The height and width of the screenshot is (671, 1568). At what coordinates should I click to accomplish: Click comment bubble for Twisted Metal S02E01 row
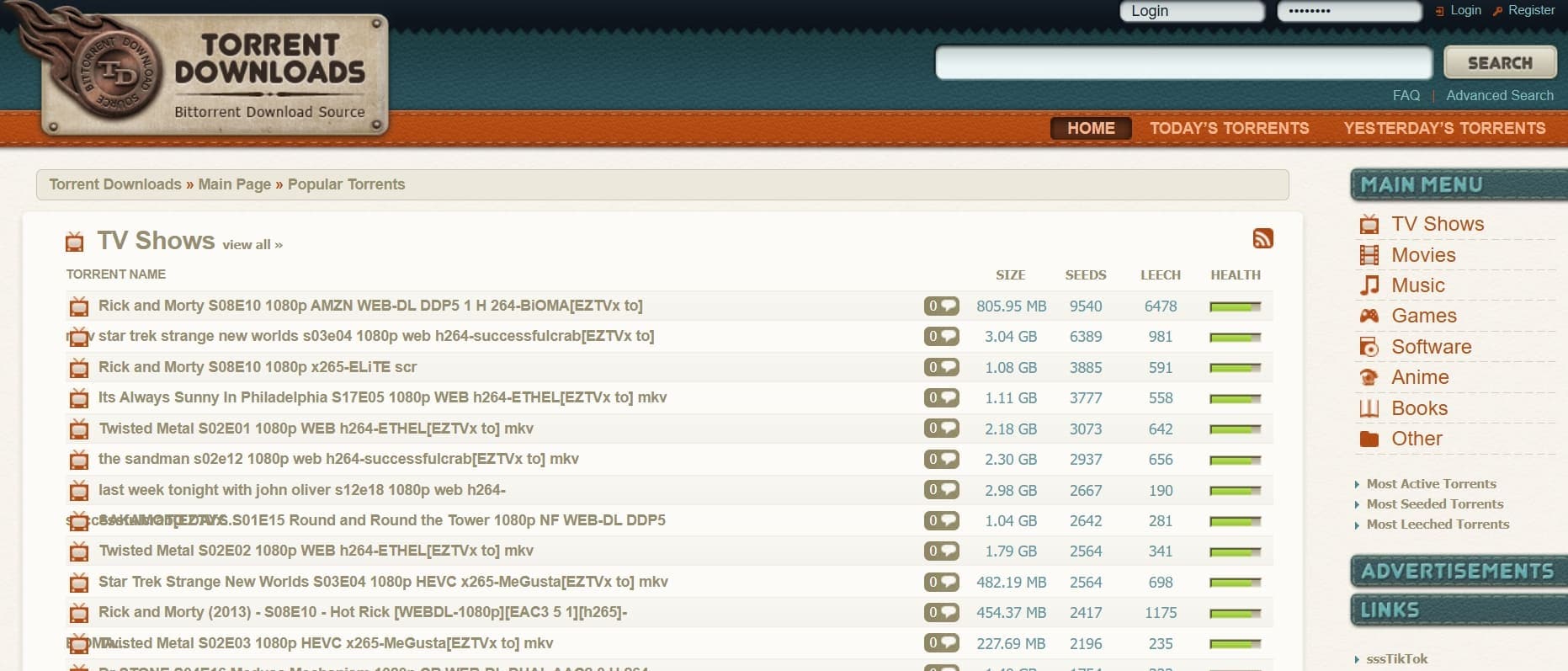click(x=941, y=429)
